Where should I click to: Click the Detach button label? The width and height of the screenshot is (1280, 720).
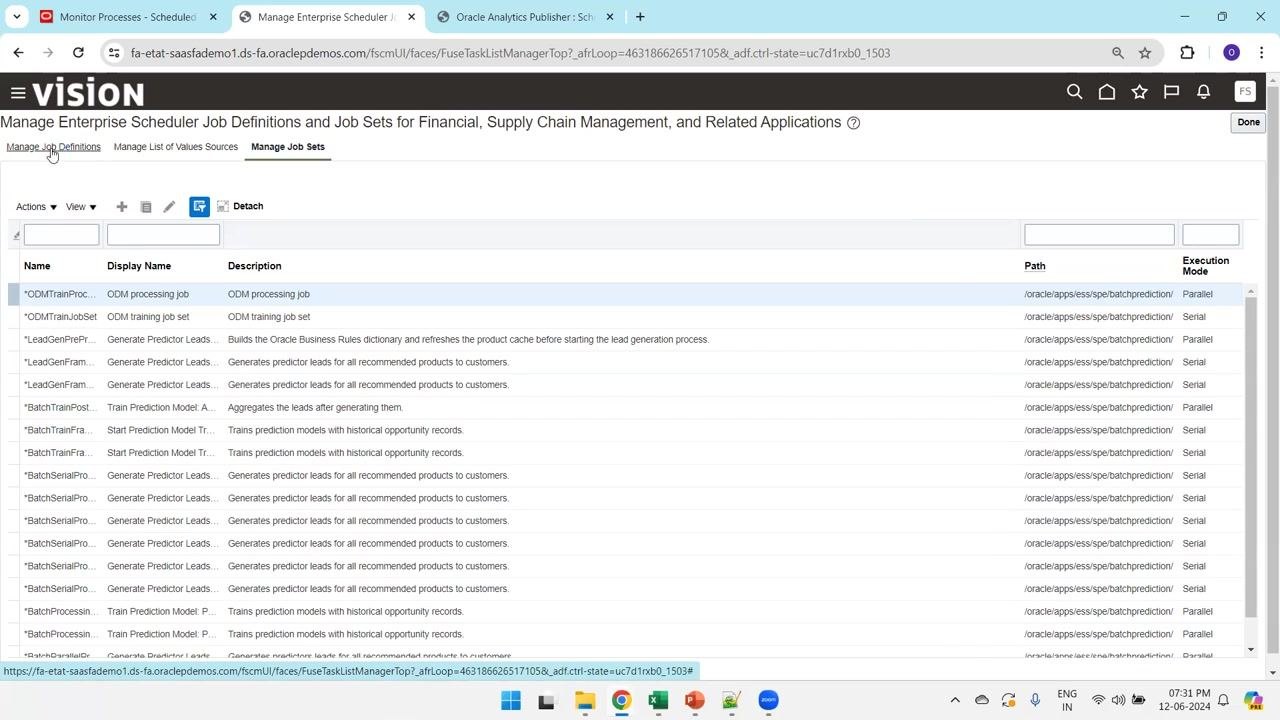[248, 206]
